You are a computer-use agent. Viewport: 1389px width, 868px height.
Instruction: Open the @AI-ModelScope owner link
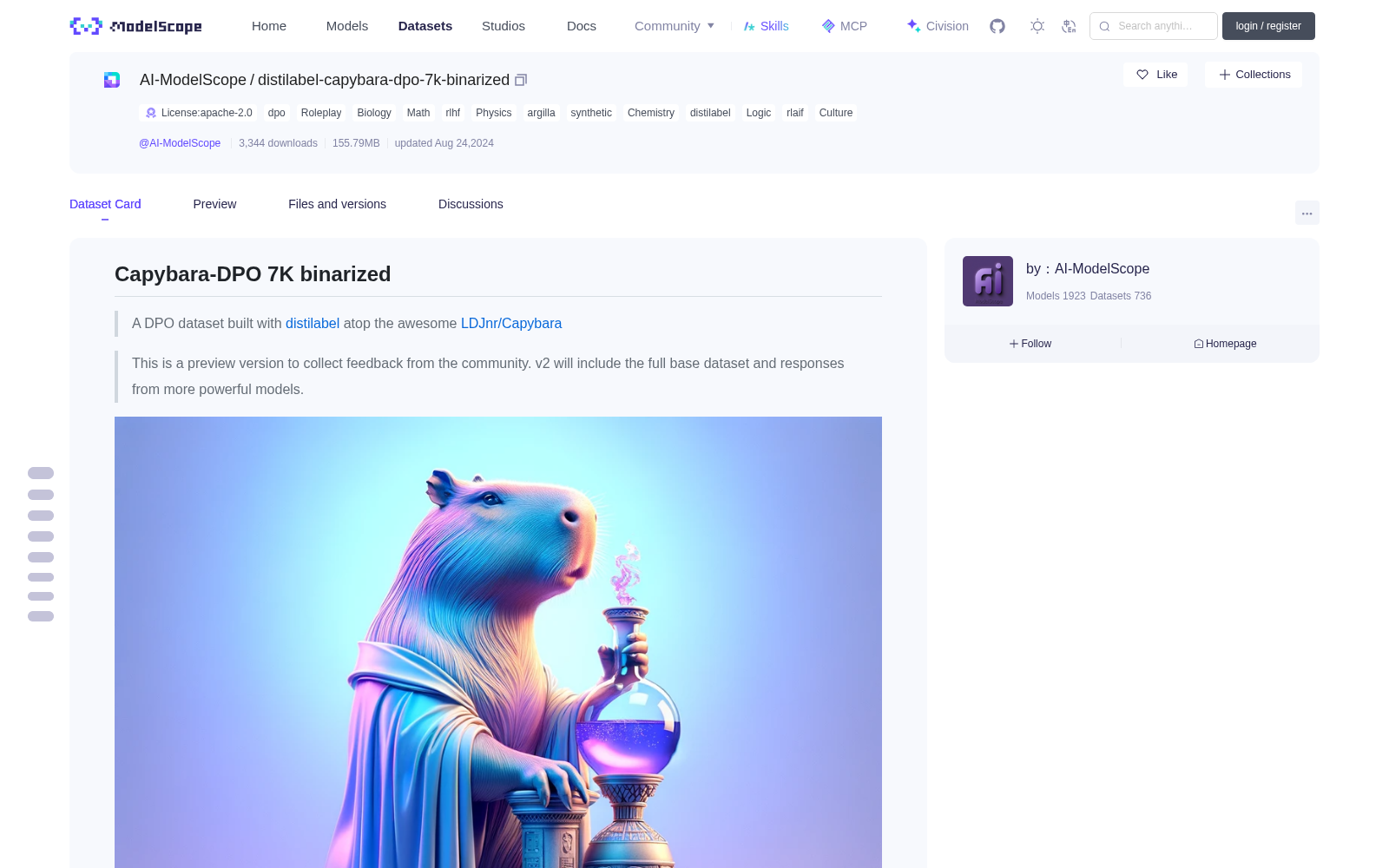[180, 143]
